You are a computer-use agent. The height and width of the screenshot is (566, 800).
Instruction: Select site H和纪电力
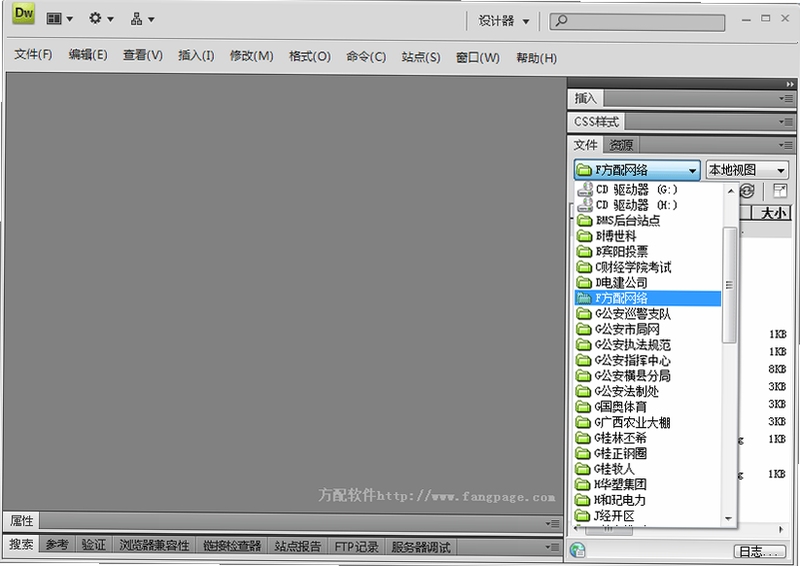[x=648, y=500]
